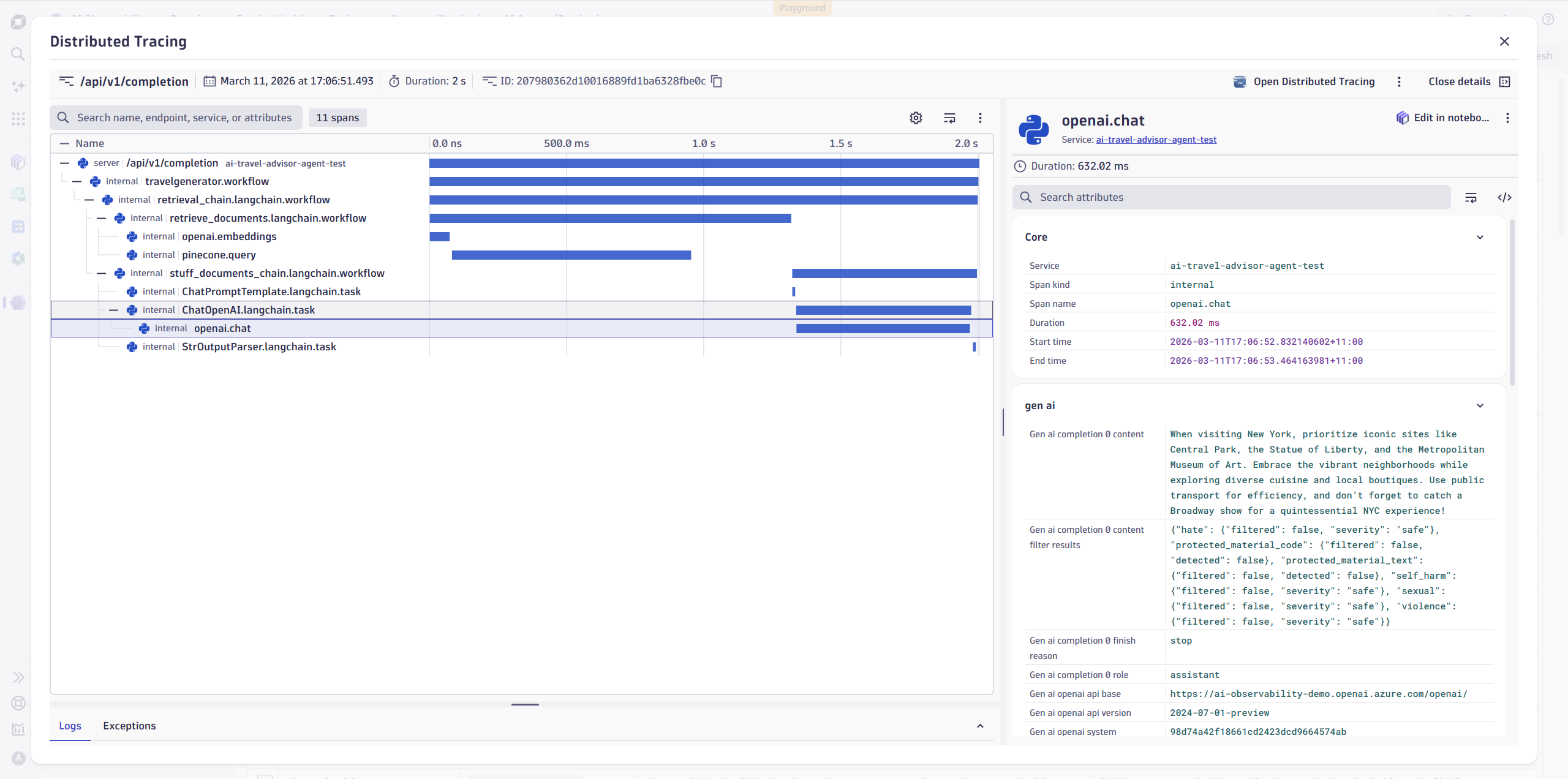Click the duration value 632.02 ms
This screenshot has height=779, width=1568.
[x=1194, y=323]
